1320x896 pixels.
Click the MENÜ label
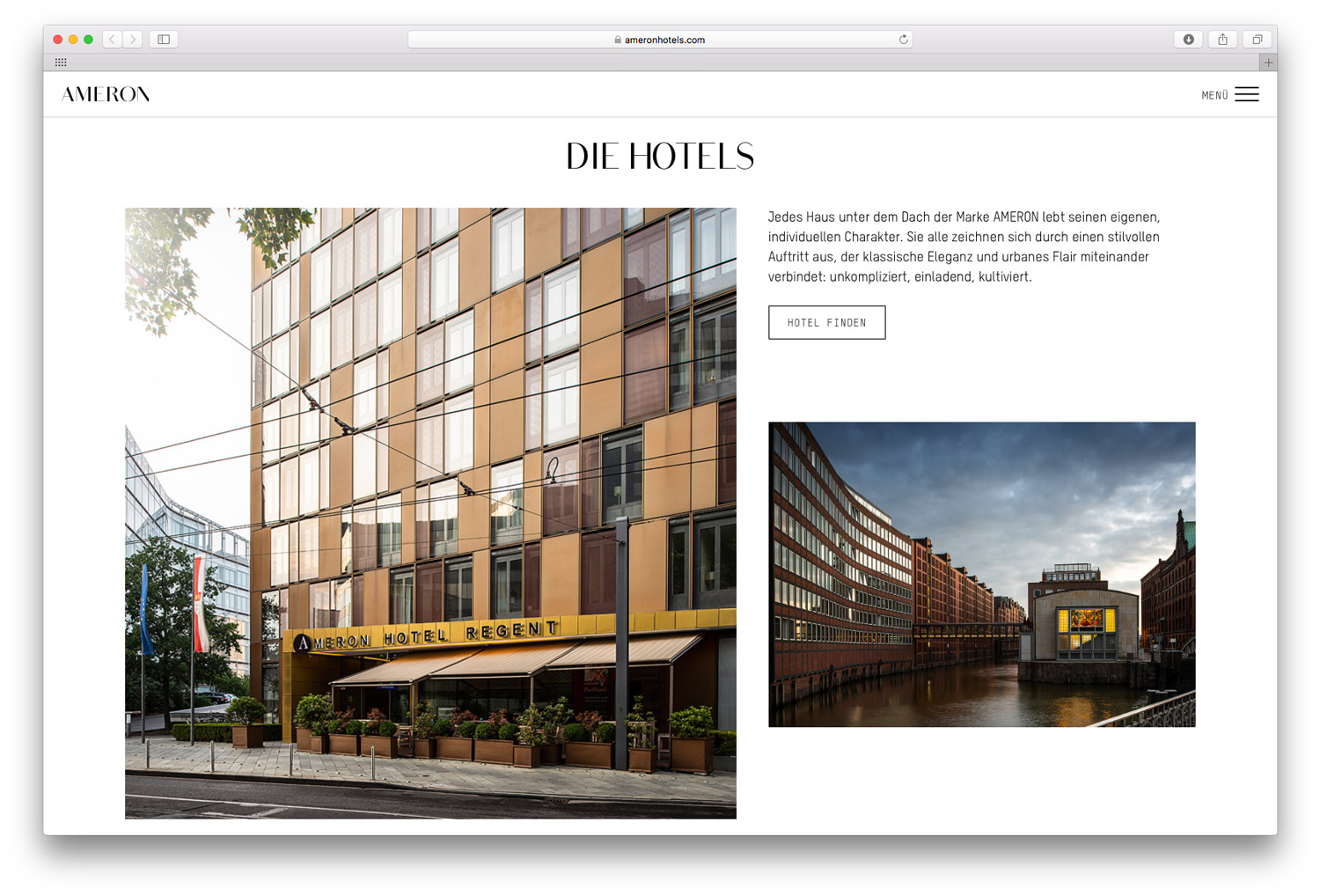(1214, 95)
